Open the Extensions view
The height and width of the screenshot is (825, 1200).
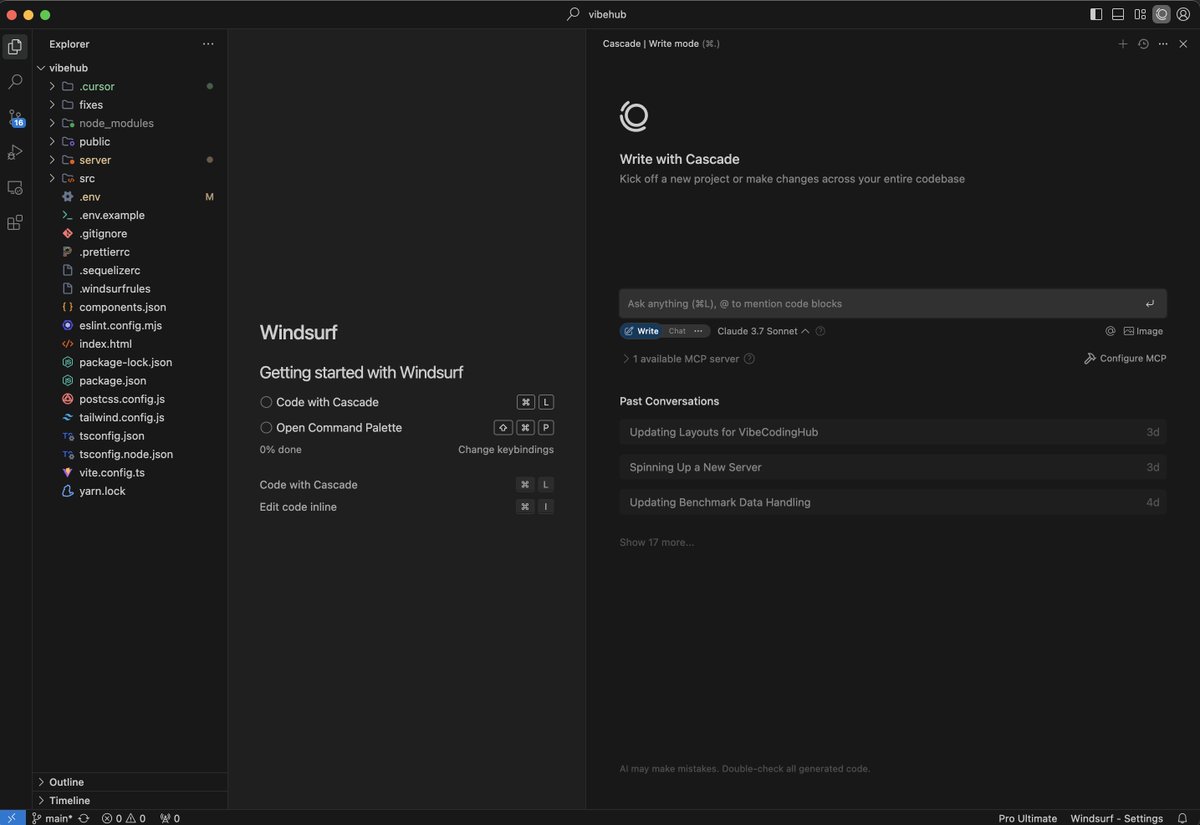click(15, 223)
